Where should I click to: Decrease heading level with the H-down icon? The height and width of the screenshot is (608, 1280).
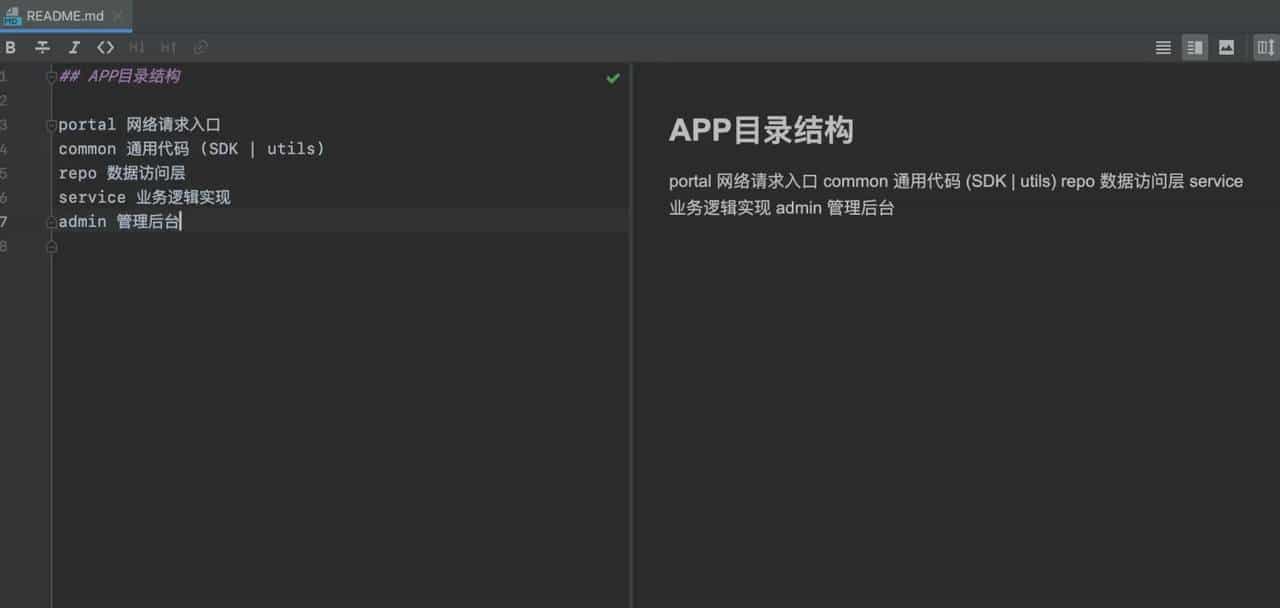[137, 47]
